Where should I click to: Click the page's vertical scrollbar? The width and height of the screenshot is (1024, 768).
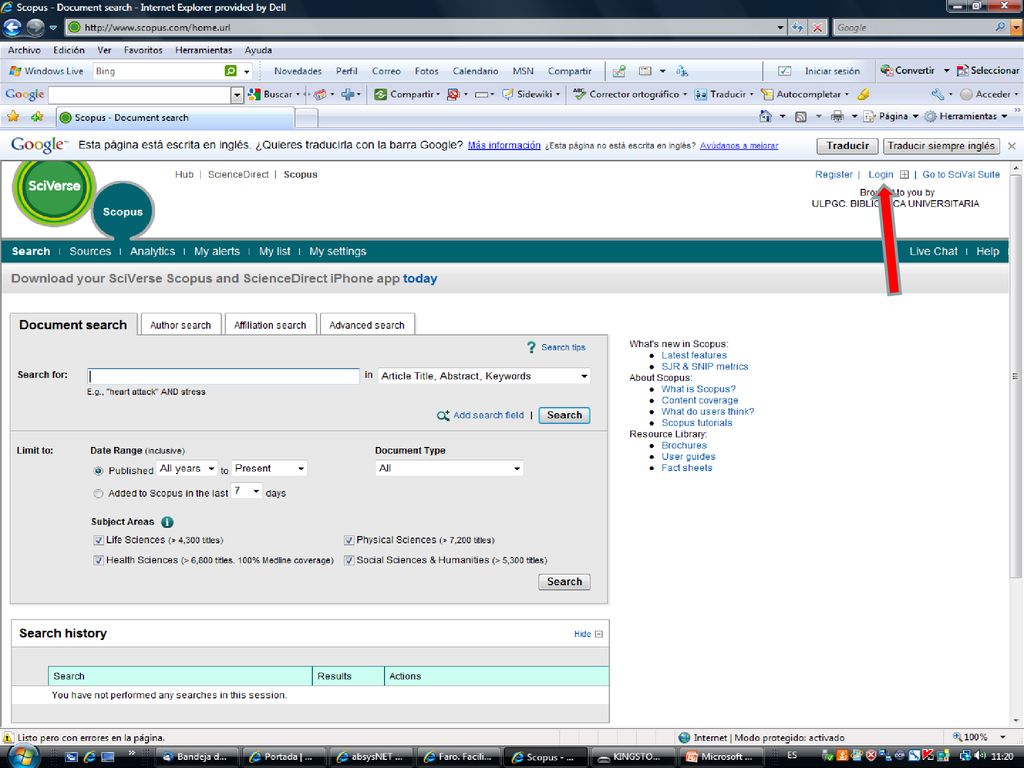pos(1015,444)
